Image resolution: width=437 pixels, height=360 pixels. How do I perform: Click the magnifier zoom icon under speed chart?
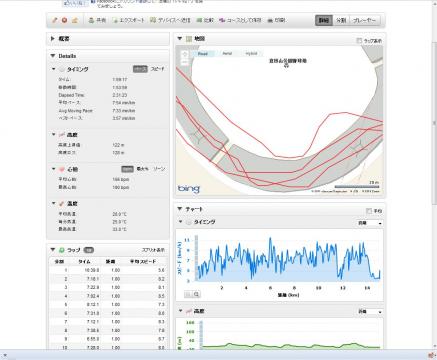coord(197,294)
